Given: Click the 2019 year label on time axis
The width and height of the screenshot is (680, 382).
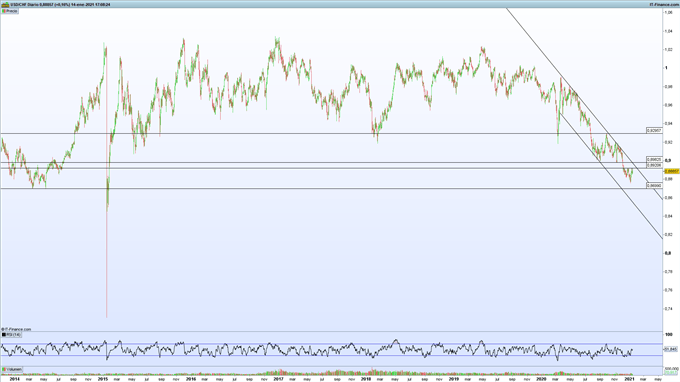Looking at the screenshot, I should click(454, 379).
